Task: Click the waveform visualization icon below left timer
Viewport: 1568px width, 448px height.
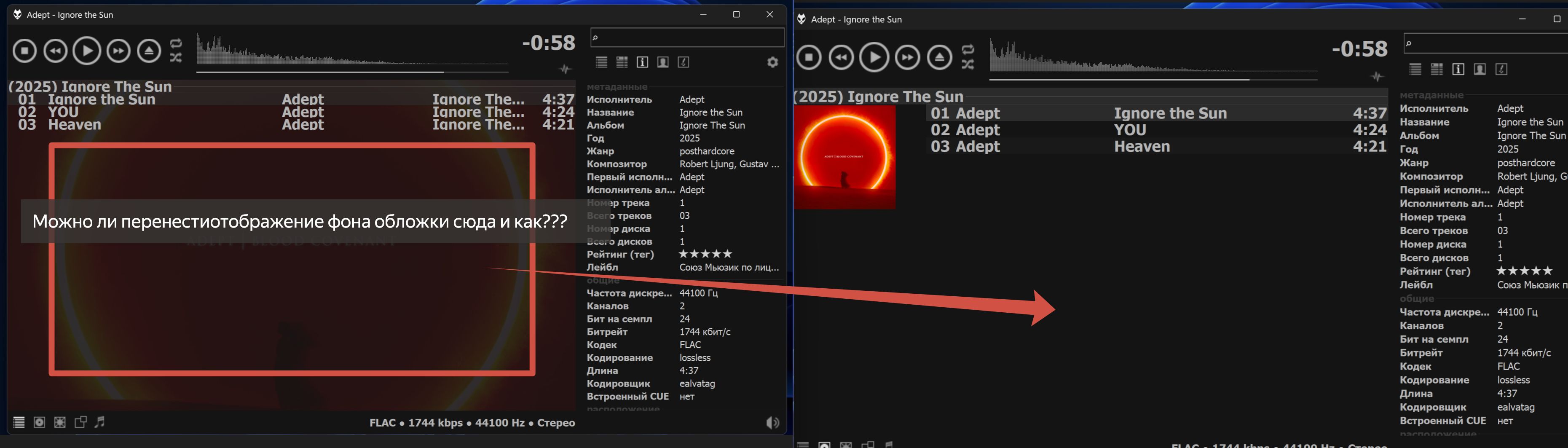Action: [x=566, y=70]
